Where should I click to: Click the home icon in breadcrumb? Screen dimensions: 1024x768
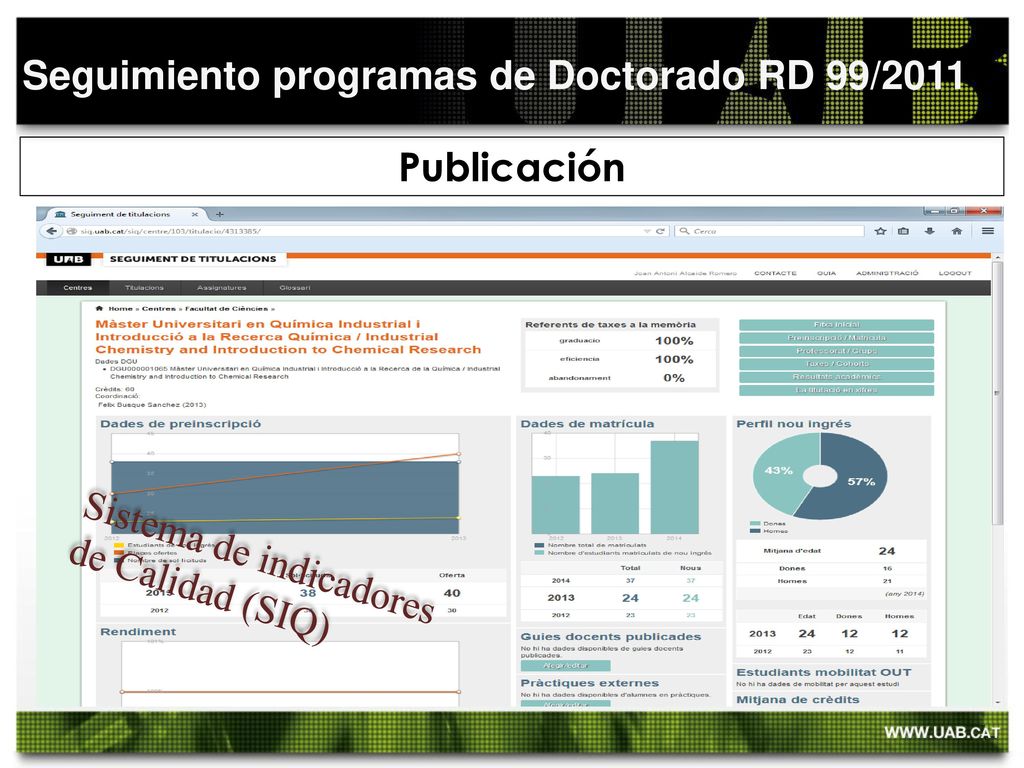[99, 308]
